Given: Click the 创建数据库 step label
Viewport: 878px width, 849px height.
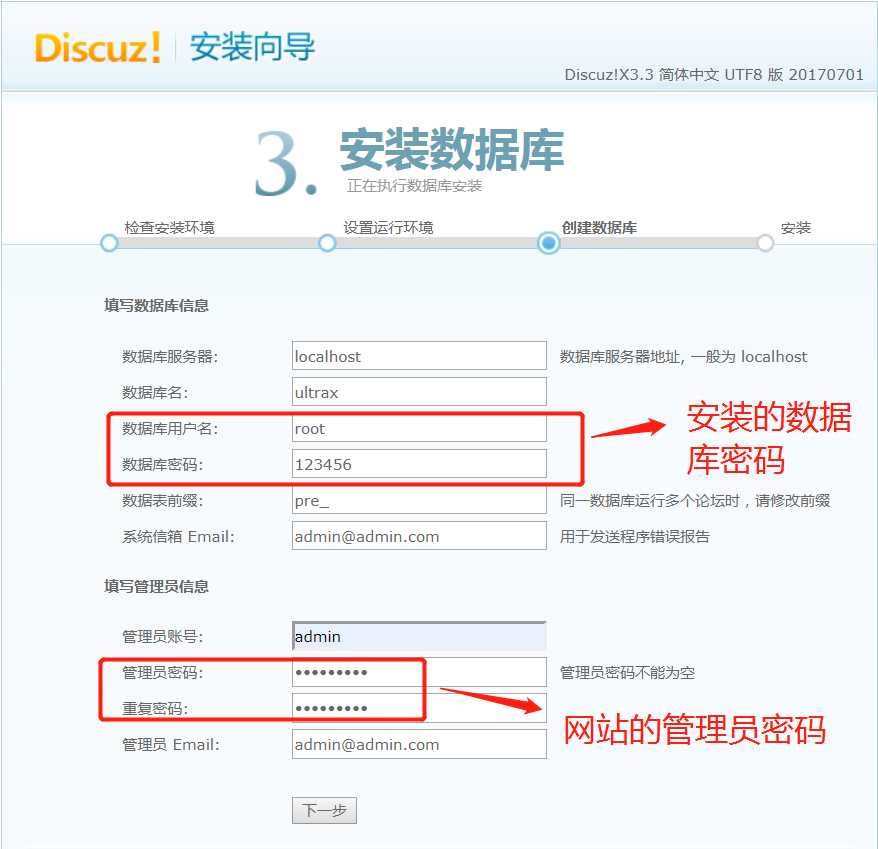Looking at the screenshot, I should pos(599,227).
